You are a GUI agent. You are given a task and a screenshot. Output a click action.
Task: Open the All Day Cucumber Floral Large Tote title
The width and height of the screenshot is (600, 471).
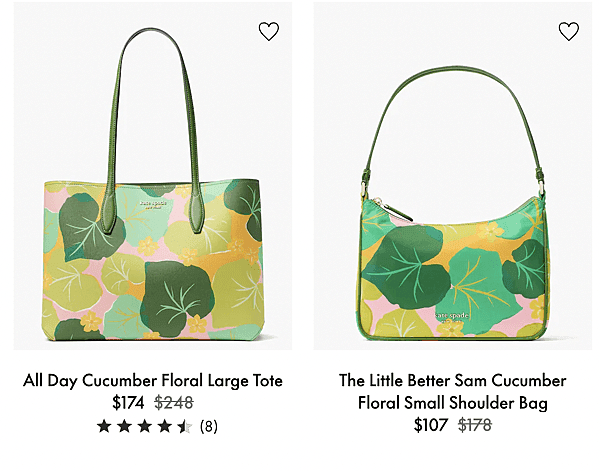tap(153, 380)
